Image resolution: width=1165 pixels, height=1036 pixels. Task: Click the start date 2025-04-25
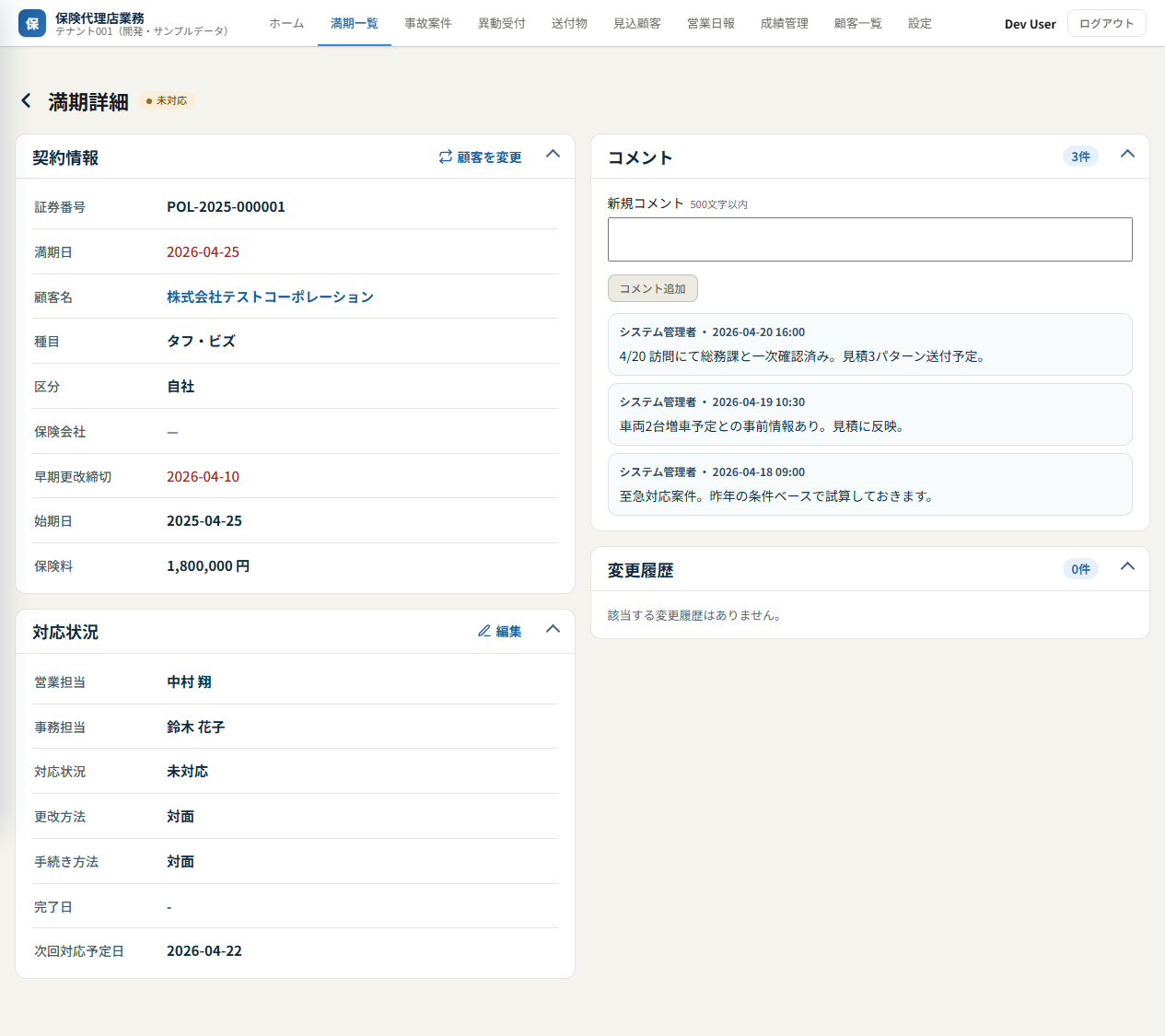coord(204,521)
